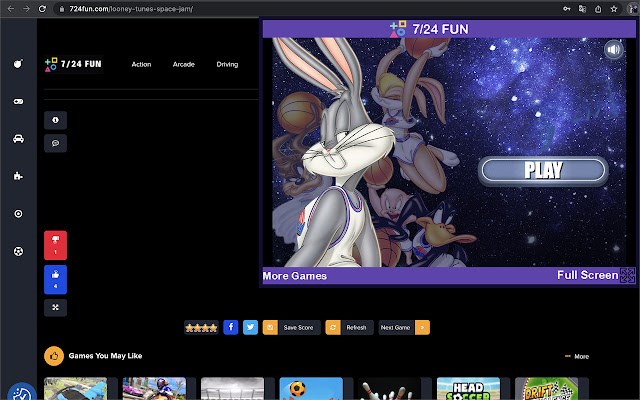Open the Action menu item
This screenshot has width=640, height=400.
(x=141, y=64)
